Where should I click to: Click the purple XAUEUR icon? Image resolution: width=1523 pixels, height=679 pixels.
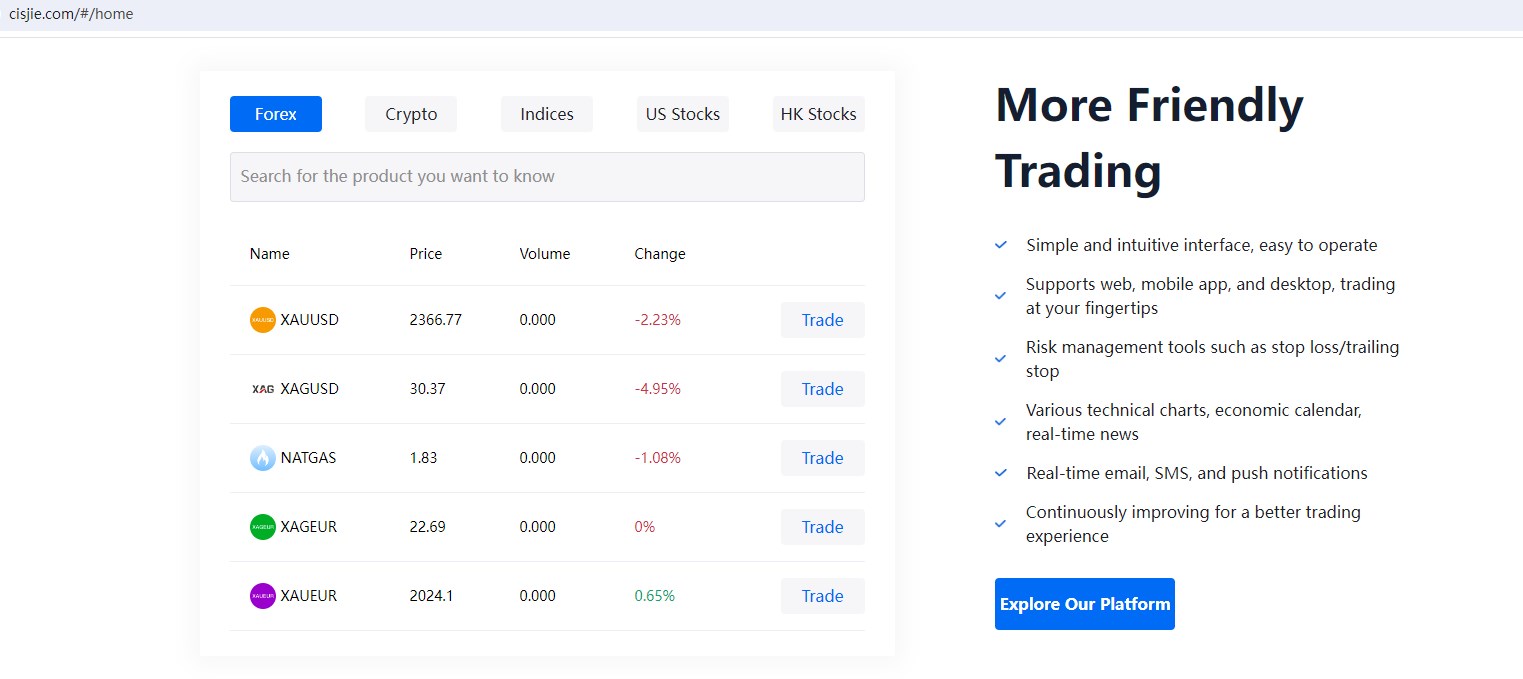[262, 596]
